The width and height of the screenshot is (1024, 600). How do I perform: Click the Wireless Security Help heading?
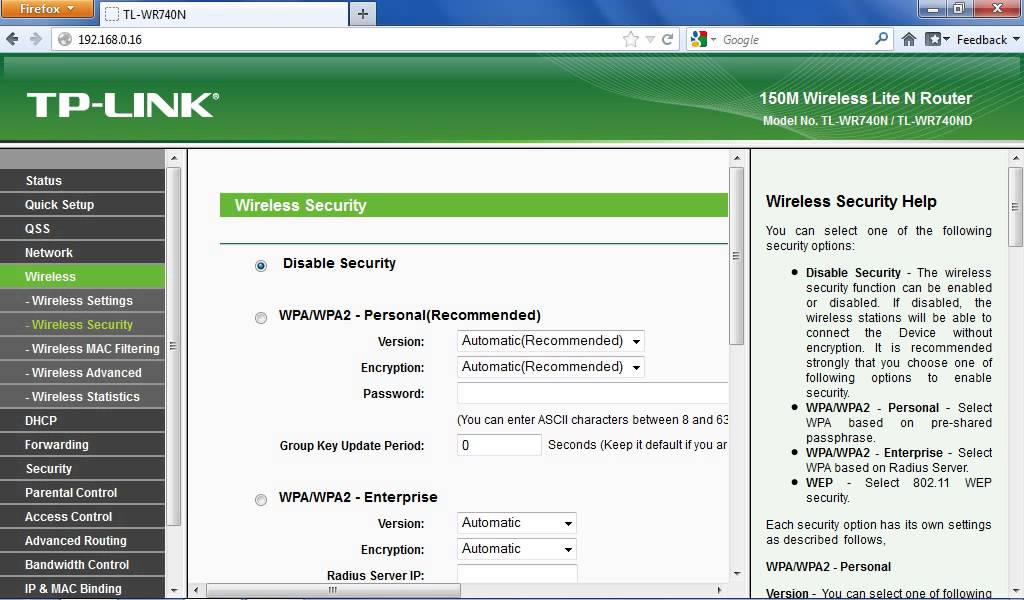pos(851,201)
